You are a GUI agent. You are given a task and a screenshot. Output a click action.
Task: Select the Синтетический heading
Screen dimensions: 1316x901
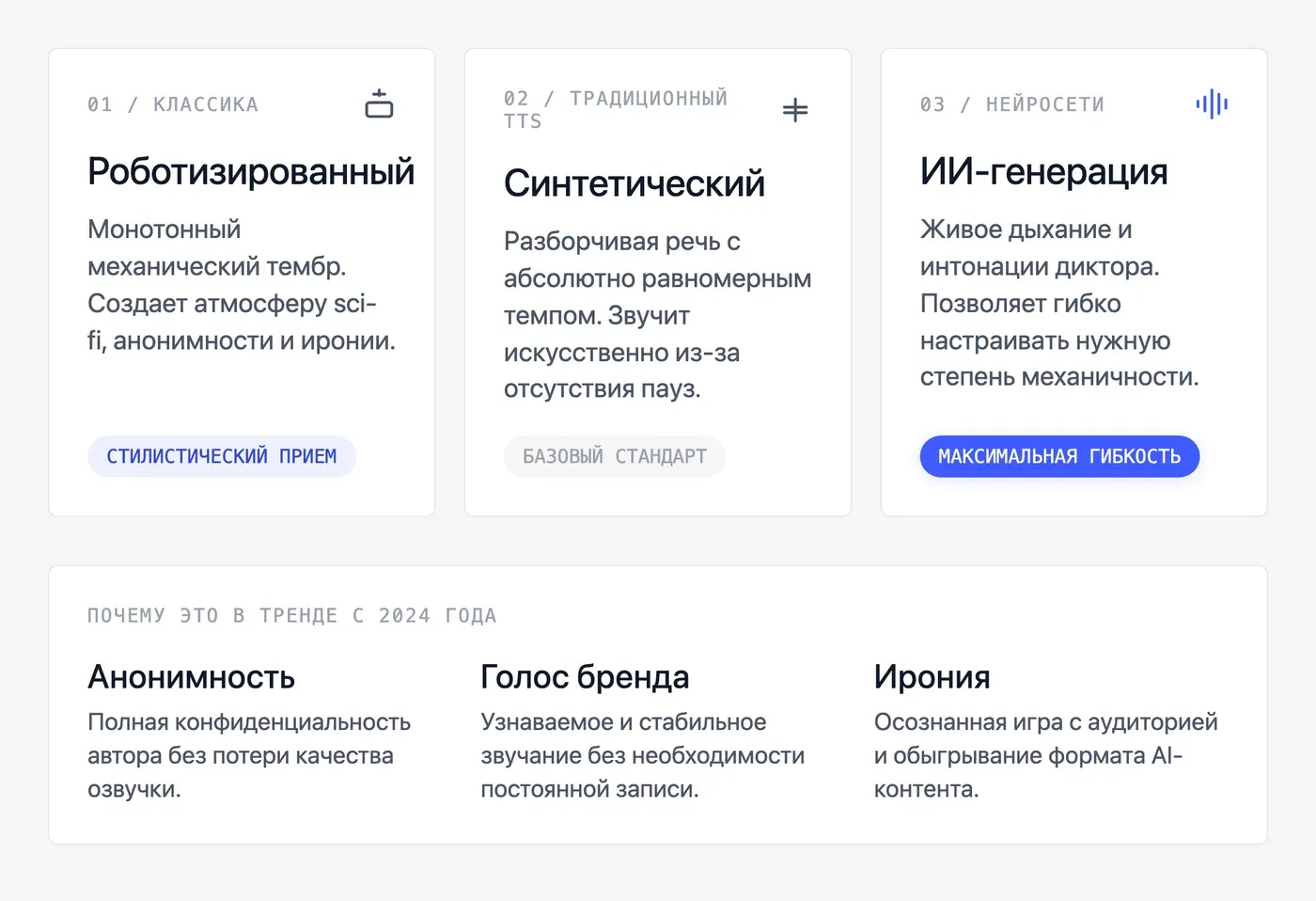(x=634, y=183)
